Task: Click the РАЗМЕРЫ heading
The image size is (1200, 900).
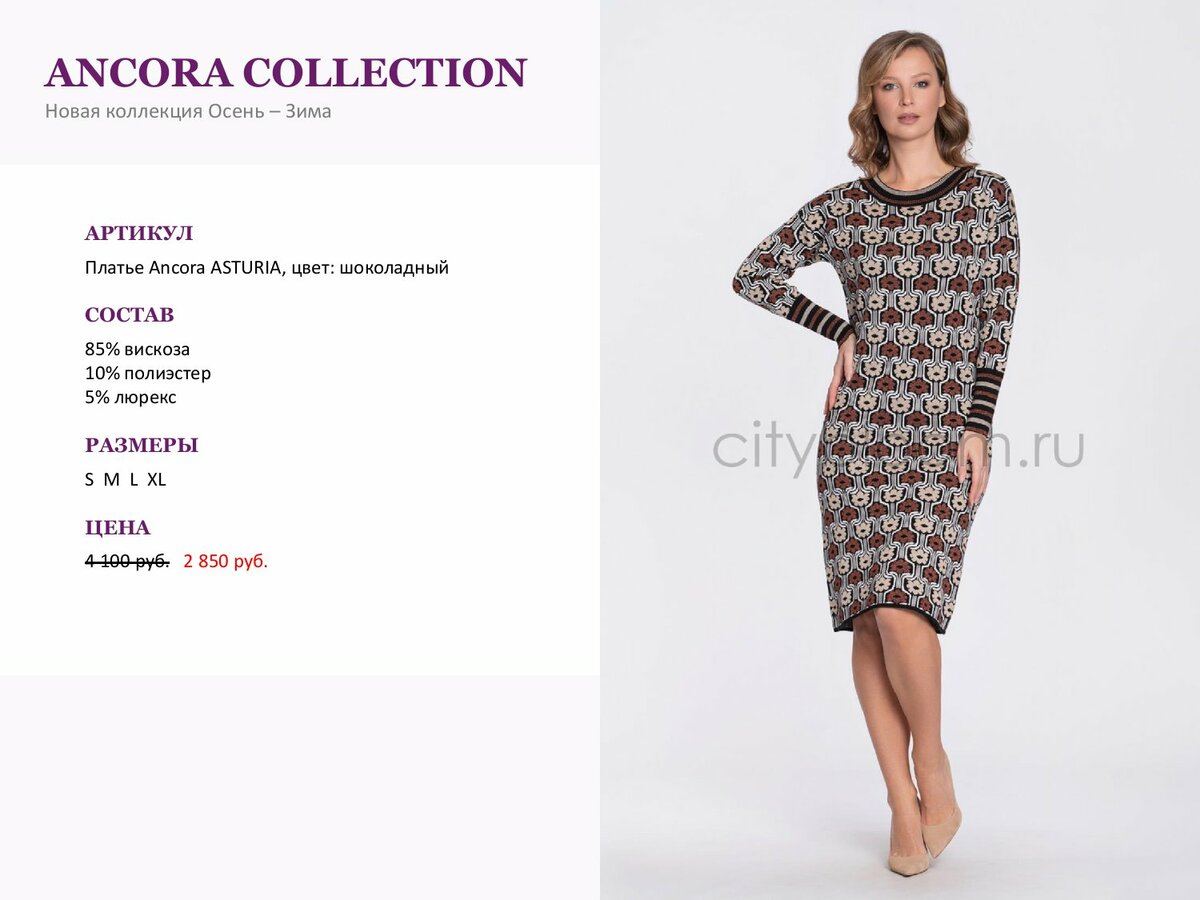Action: click(x=141, y=445)
